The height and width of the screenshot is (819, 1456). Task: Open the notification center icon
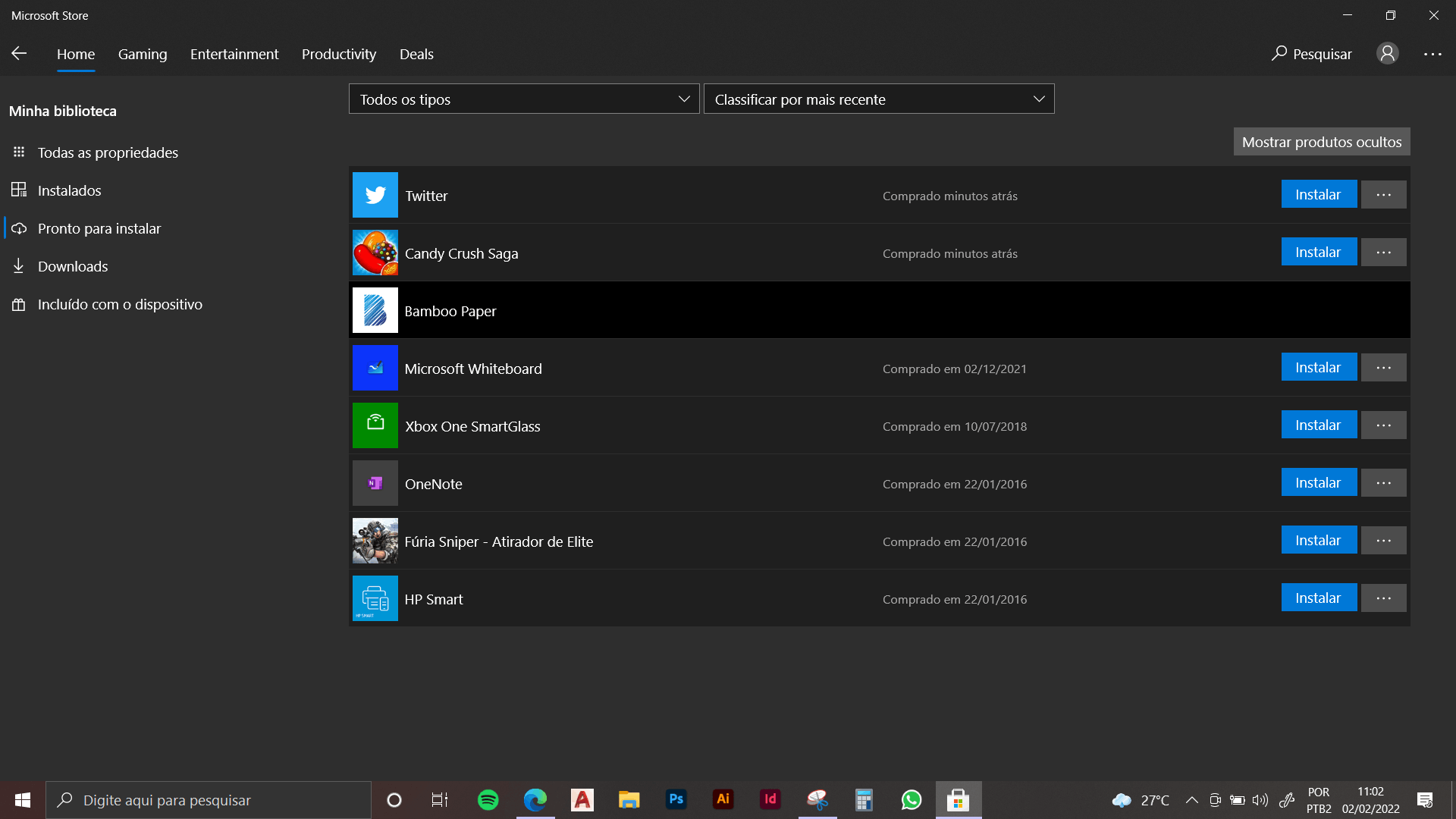pyautogui.click(x=1425, y=800)
